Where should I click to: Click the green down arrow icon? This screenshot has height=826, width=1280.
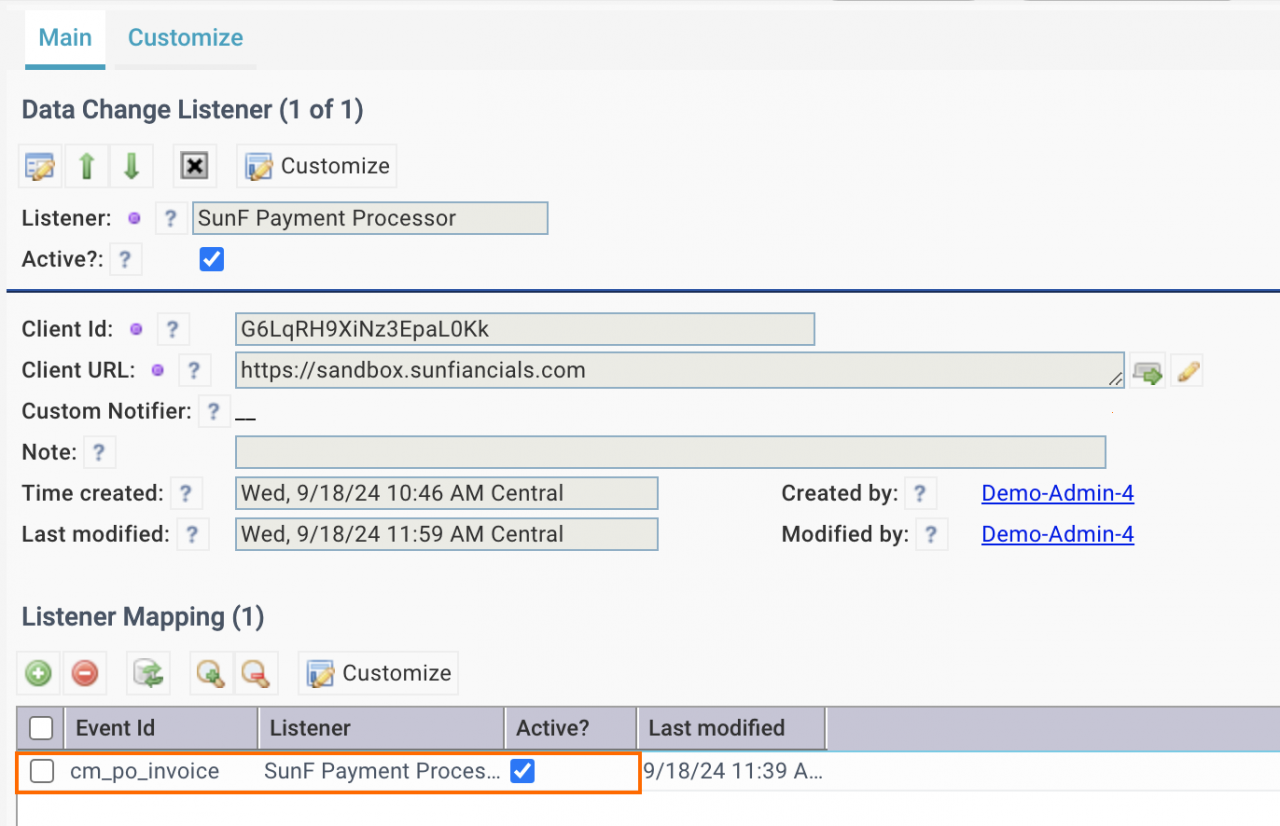(131, 166)
